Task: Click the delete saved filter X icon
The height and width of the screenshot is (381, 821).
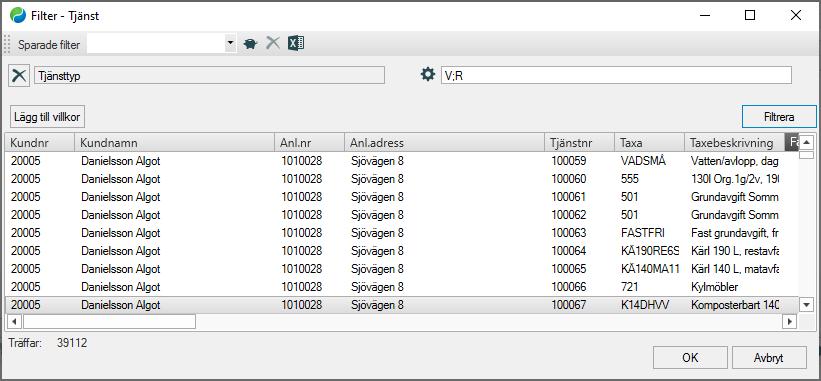Action: pyautogui.click(x=273, y=43)
